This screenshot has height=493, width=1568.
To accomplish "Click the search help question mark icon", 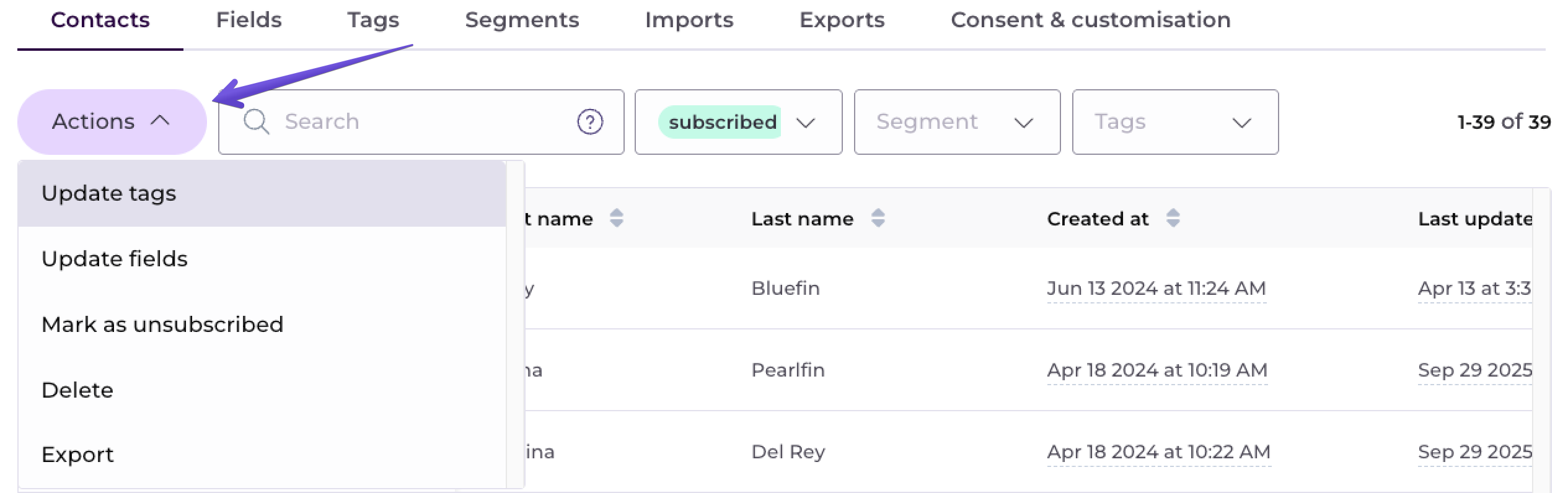I will tap(589, 121).
